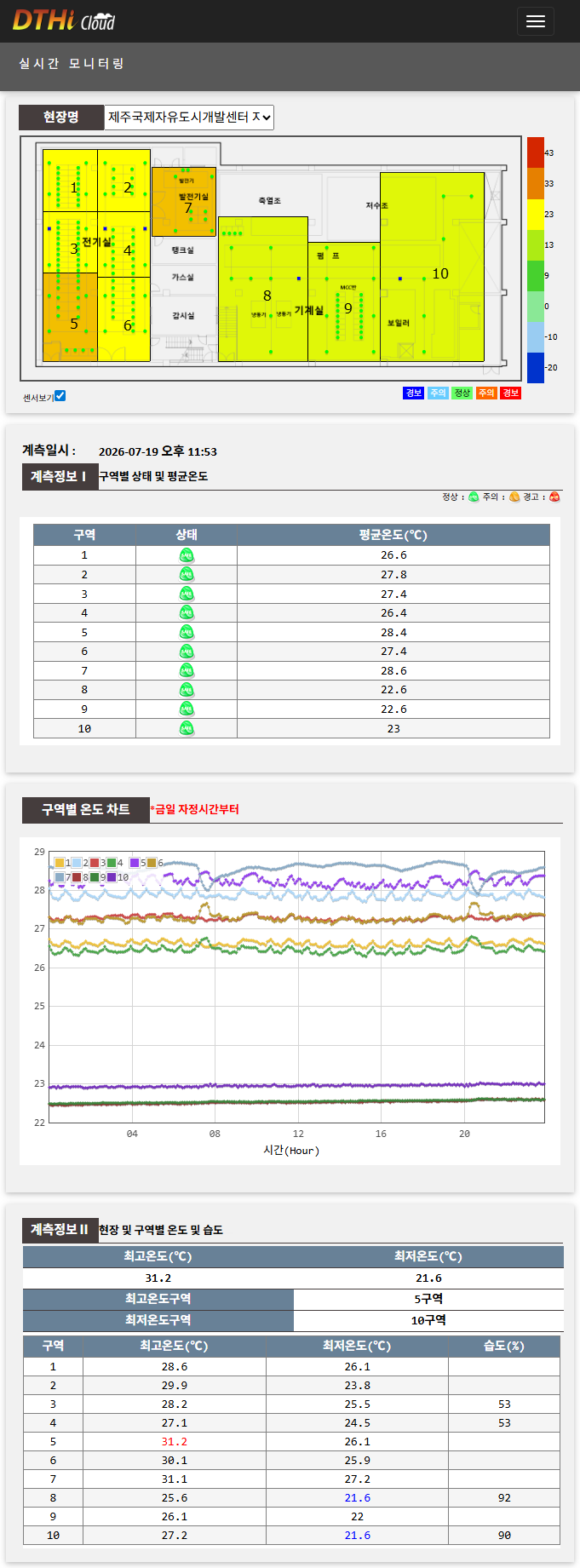Screen dimensions: 580x1568
Task: Click the 구역별 온도 차트 section header
Action: tap(86, 809)
